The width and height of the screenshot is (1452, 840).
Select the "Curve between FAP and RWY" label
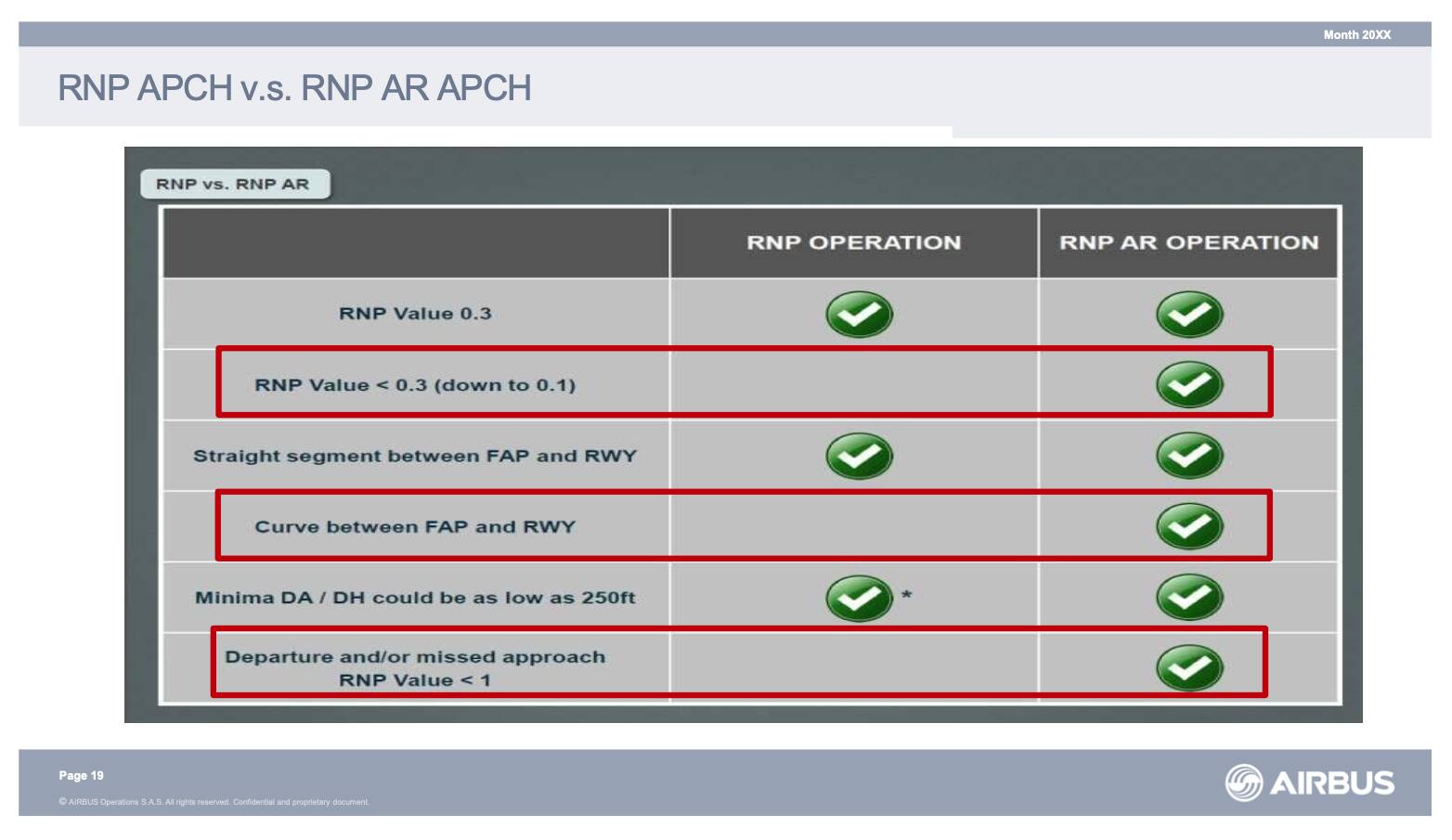pos(415,527)
